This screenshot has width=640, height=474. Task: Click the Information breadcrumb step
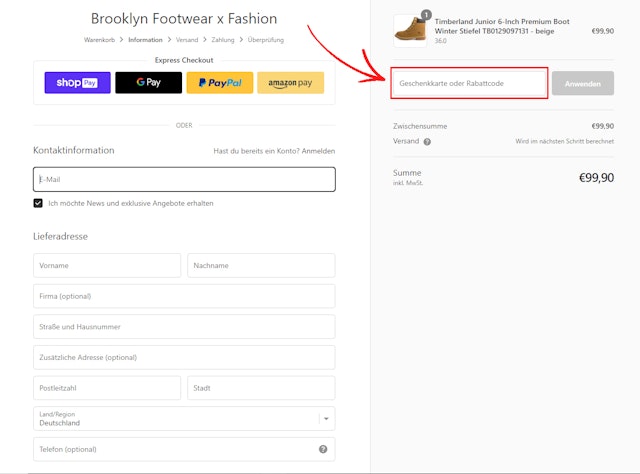pyautogui.click(x=145, y=40)
